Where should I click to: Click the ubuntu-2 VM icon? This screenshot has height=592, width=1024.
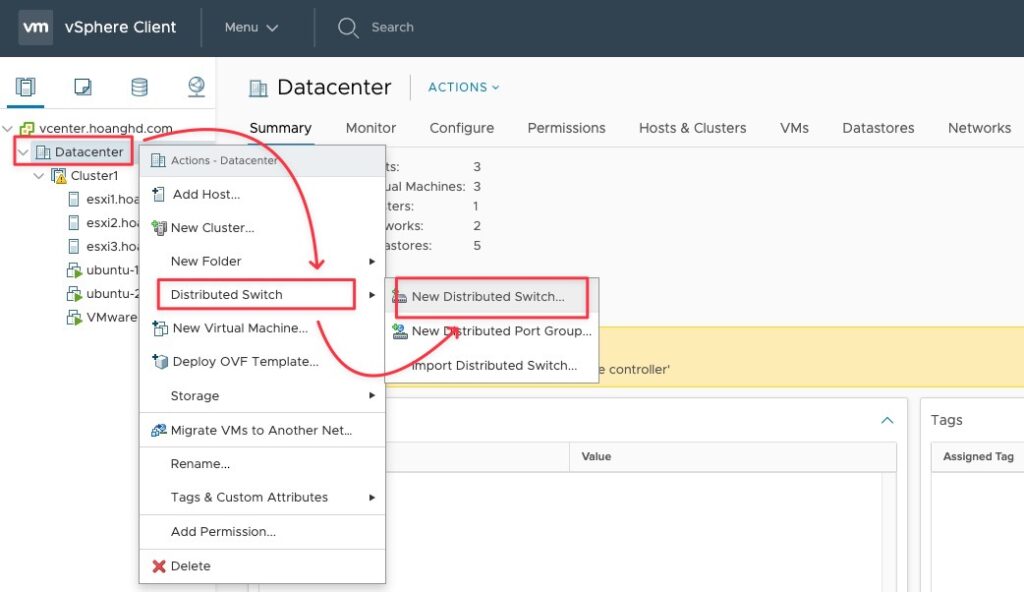point(74,293)
